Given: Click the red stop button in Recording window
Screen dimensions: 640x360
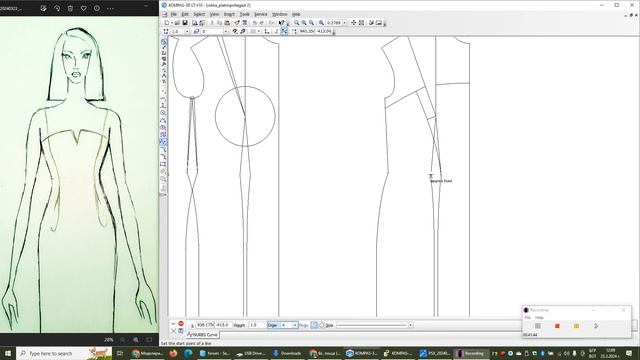Looking at the screenshot, I should 557,326.
